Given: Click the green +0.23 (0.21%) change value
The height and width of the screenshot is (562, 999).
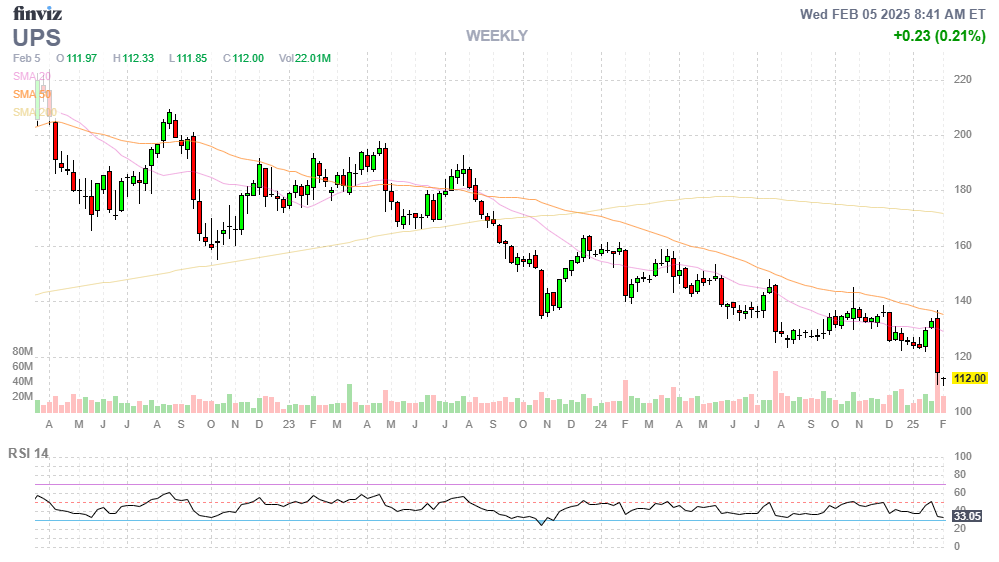Looking at the screenshot, I should coord(939,36).
